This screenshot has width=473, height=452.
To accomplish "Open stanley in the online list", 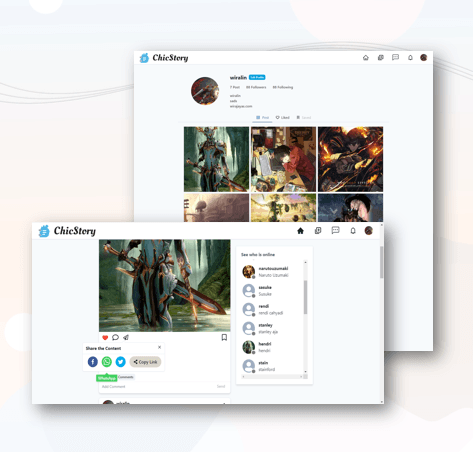I will point(272,328).
